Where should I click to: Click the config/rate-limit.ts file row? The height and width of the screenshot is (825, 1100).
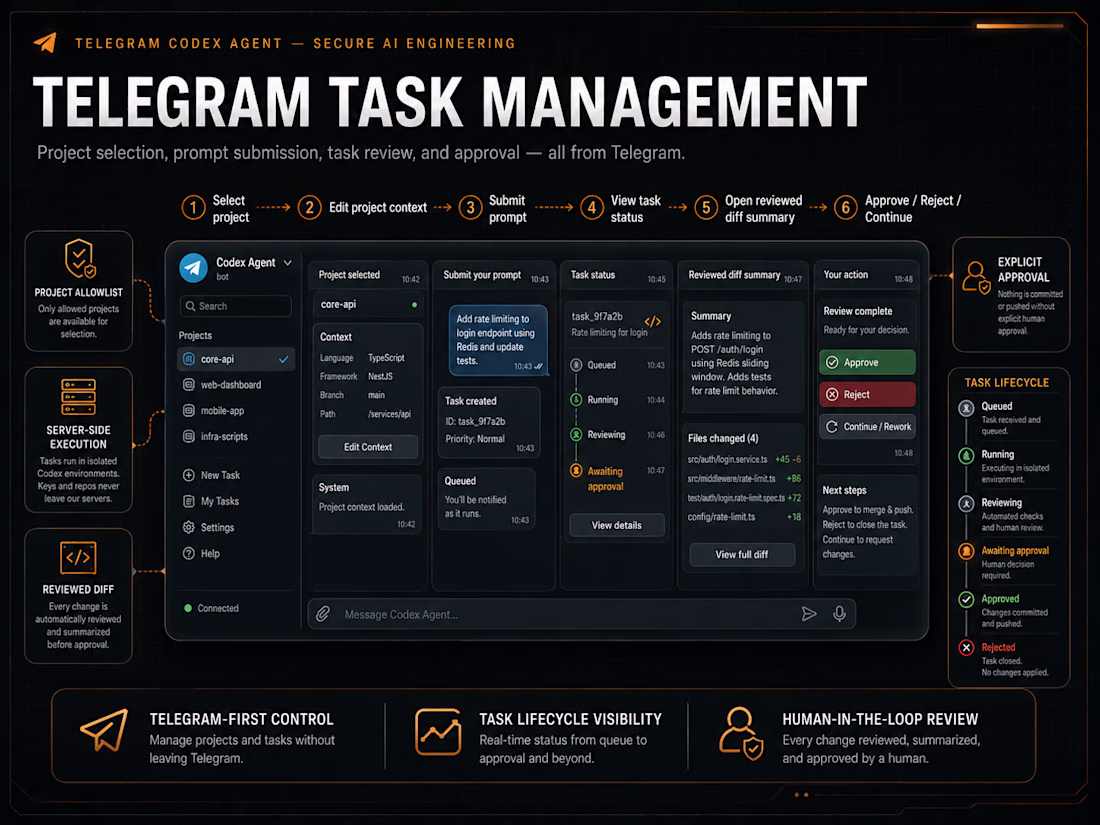(x=744, y=516)
